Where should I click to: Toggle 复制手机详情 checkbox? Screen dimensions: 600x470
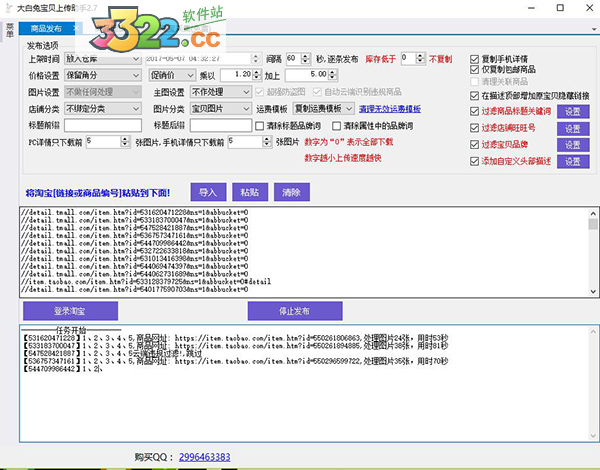coord(475,58)
